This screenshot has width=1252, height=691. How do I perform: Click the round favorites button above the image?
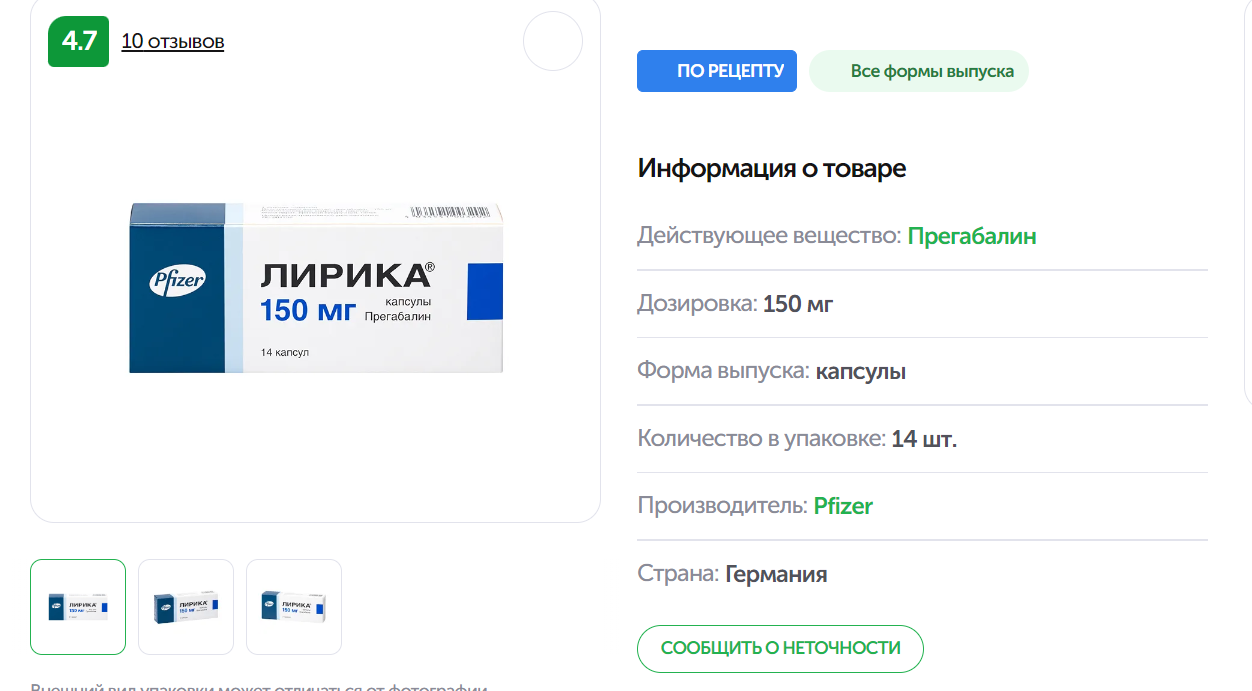click(x=552, y=41)
